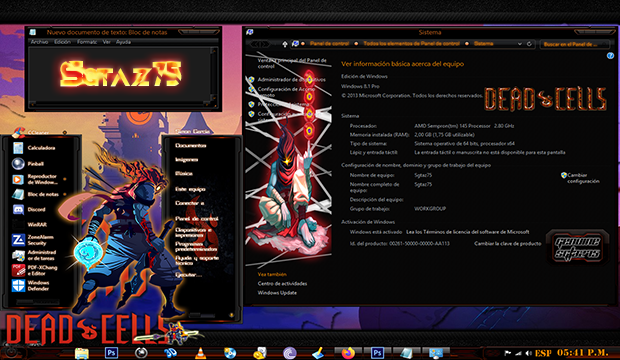Viewport: 620px width, 360px height.
Task: Open Windows Update link in Sistema
Action: pyautogui.click(x=277, y=293)
